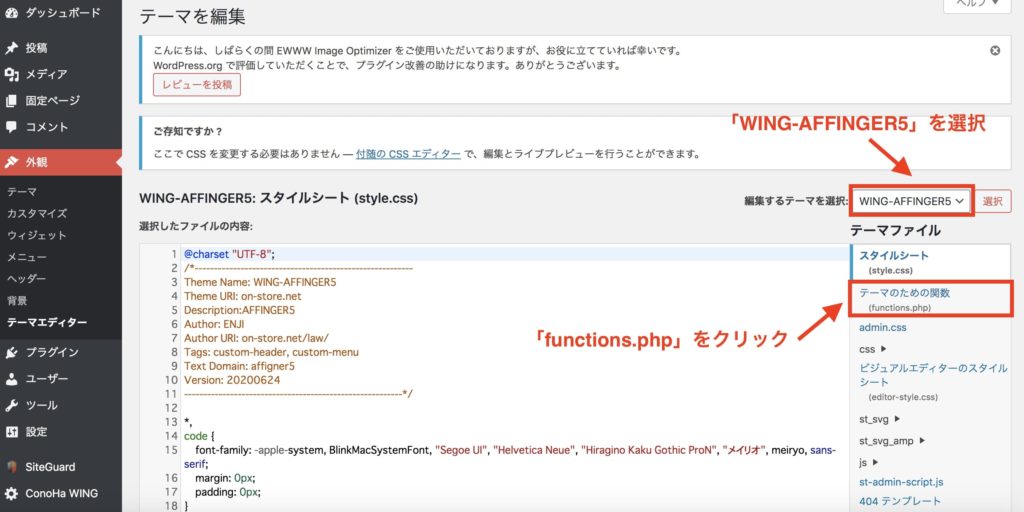
Task: Expand the st_svg folder
Action: (880, 419)
